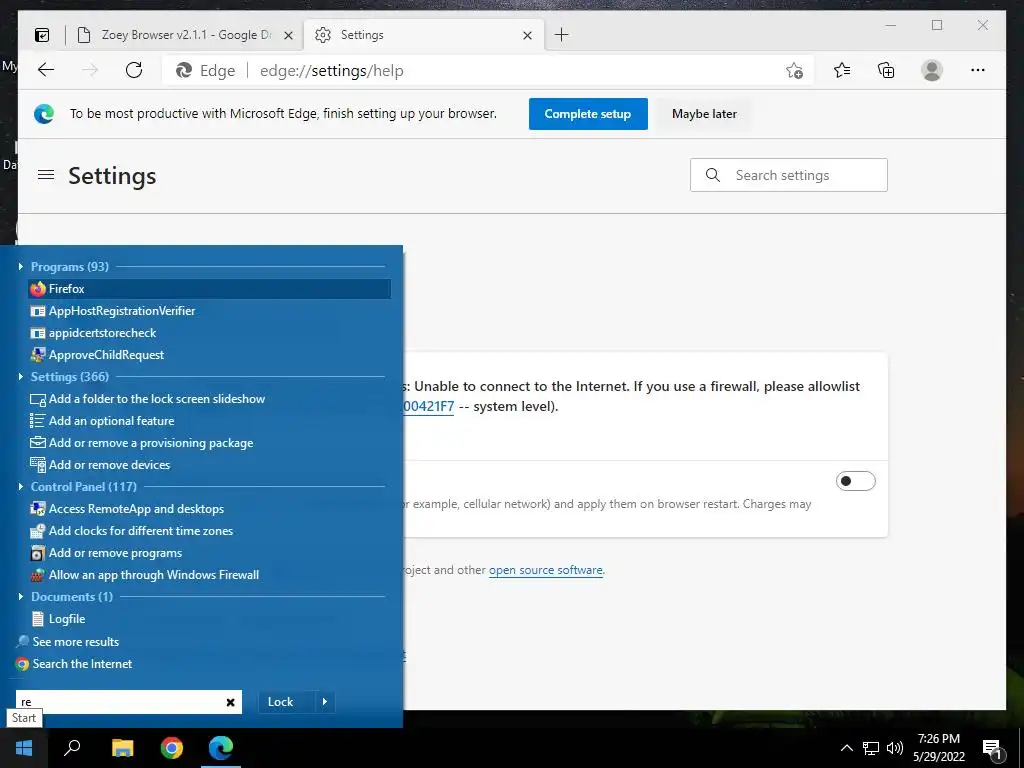Open Edge Settings and more menu

click(x=978, y=70)
